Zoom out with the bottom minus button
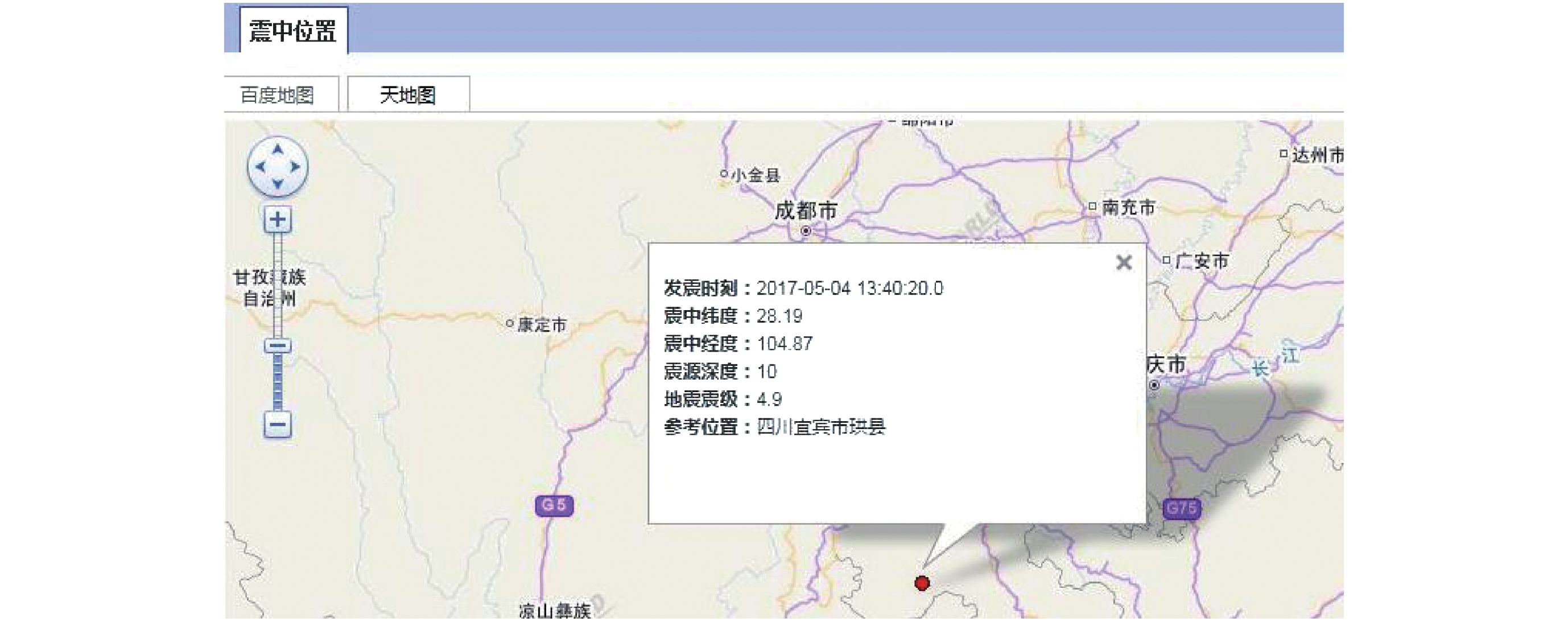The width and height of the screenshot is (1568, 622). 278,424
